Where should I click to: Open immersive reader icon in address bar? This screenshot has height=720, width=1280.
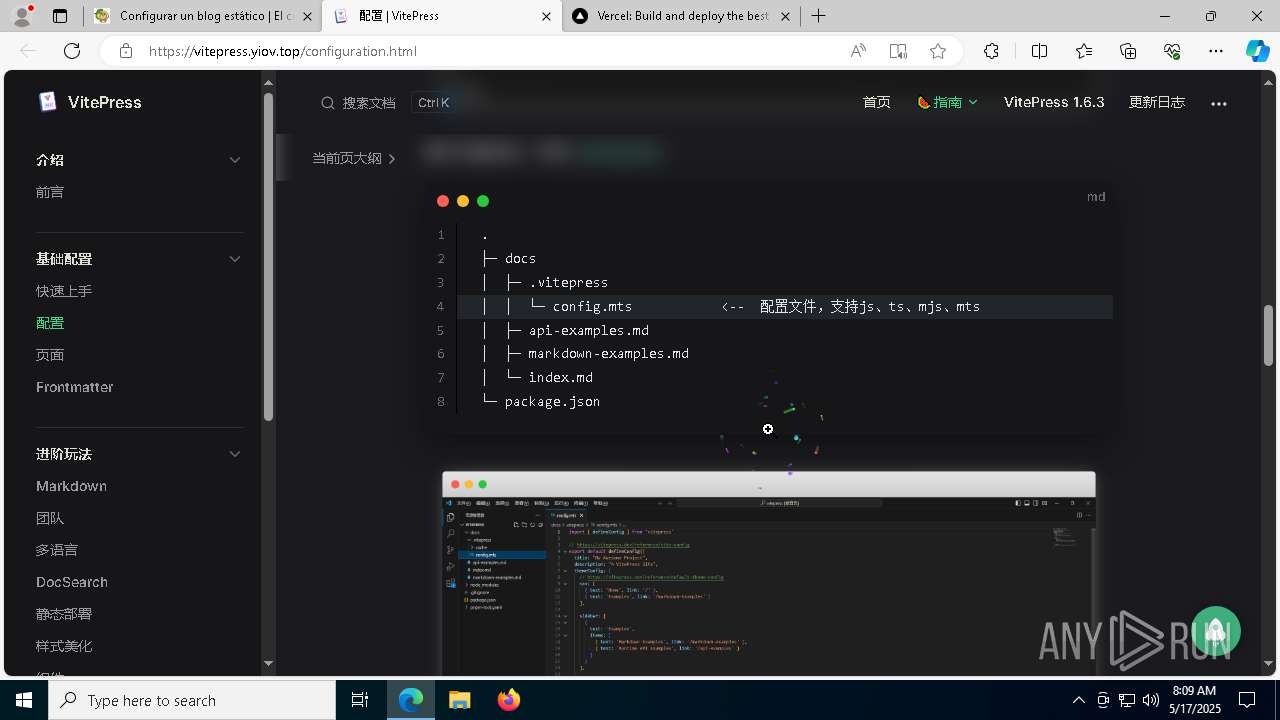898,51
